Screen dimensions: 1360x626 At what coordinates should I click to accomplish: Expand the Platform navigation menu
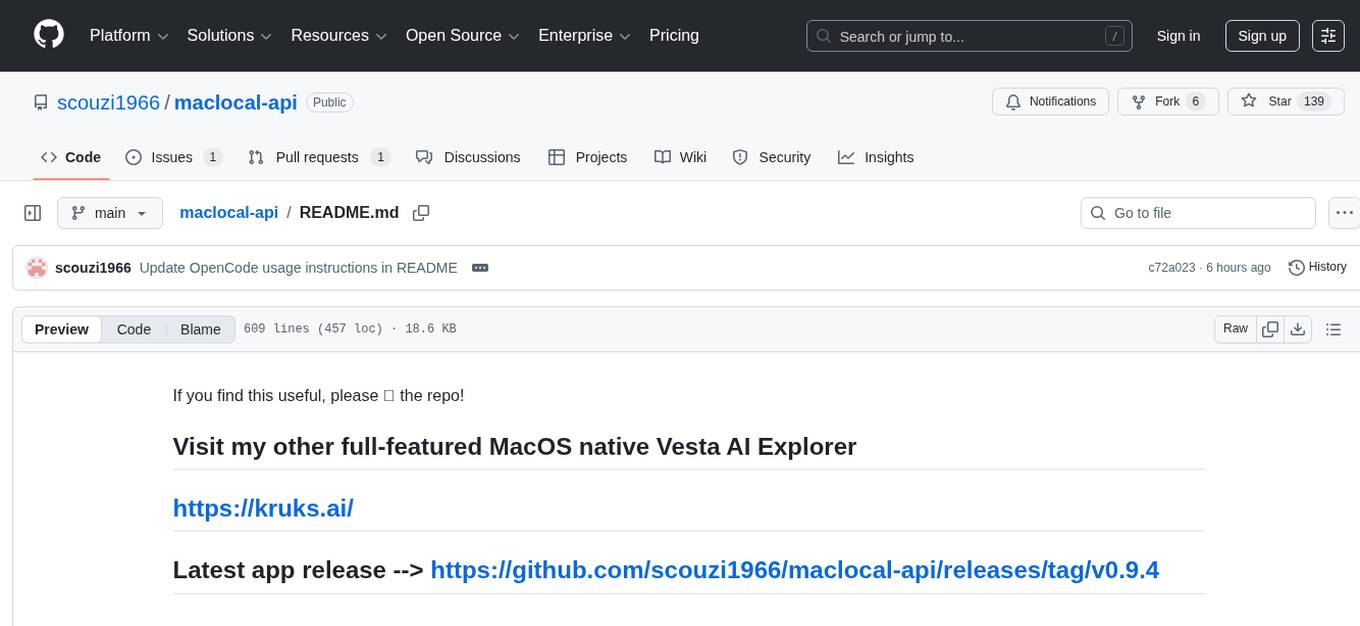[x=127, y=35]
